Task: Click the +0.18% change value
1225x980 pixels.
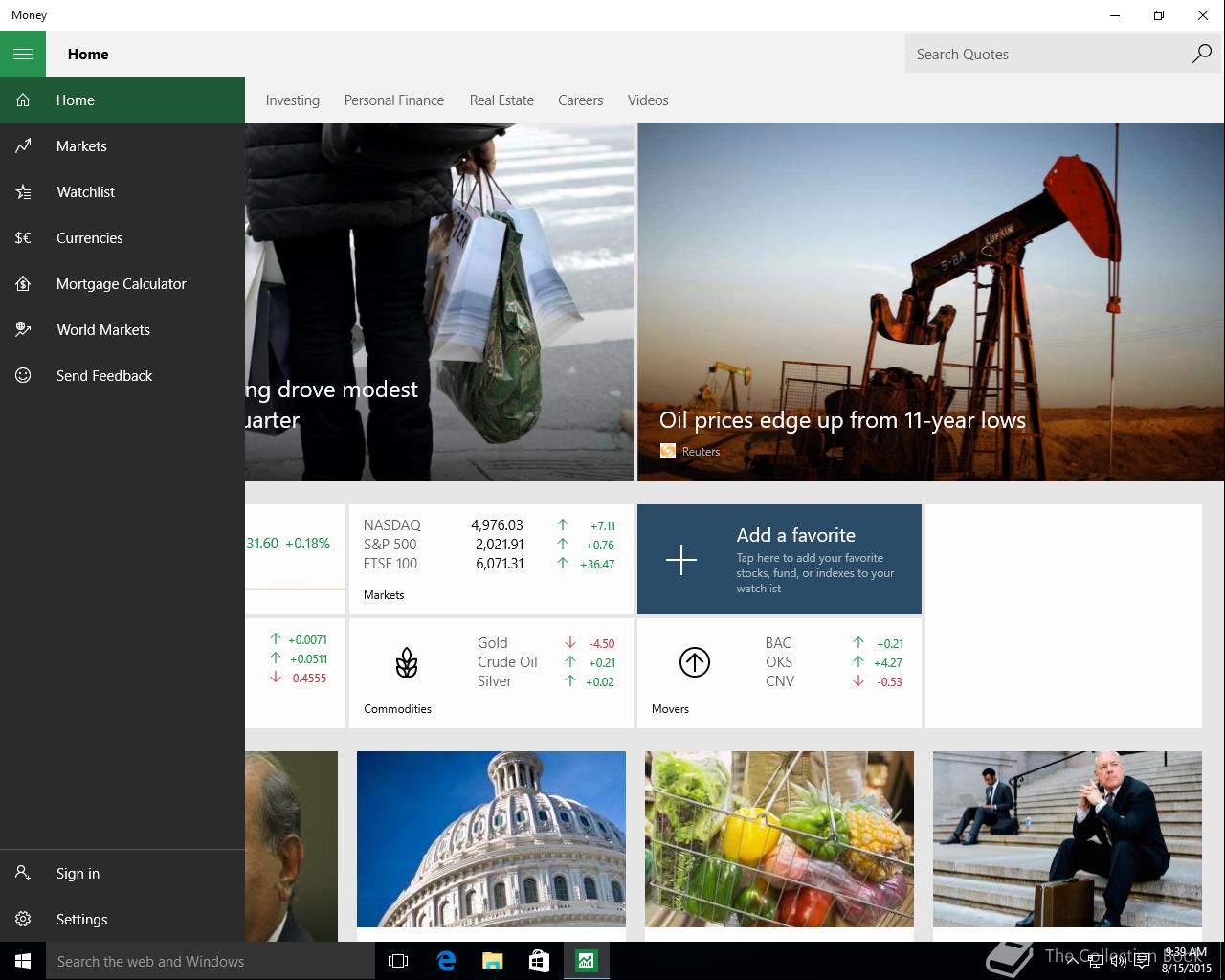Action: click(x=307, y=543)
